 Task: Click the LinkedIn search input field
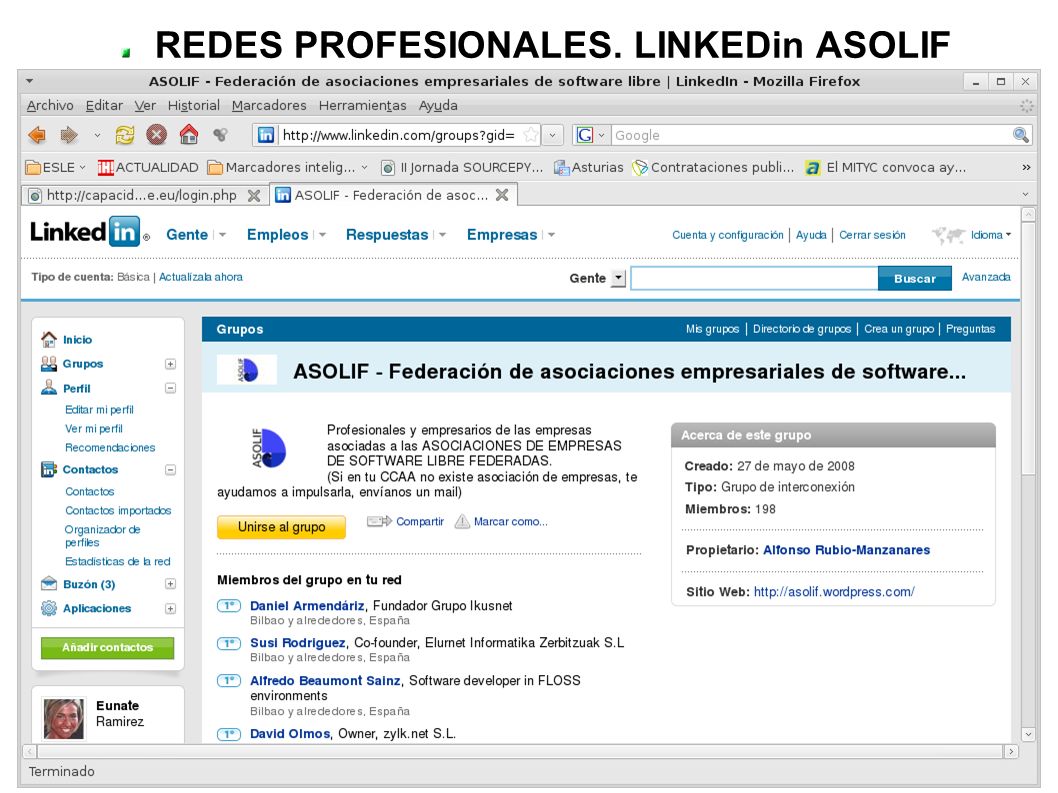[x=754, y=278]
